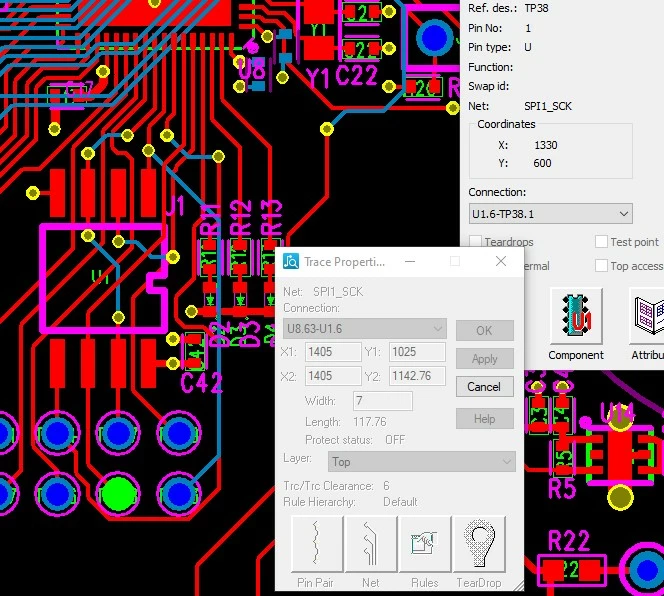664x596 pixels.
Task: Select the R12 resistor label
Action: point(240,219)
